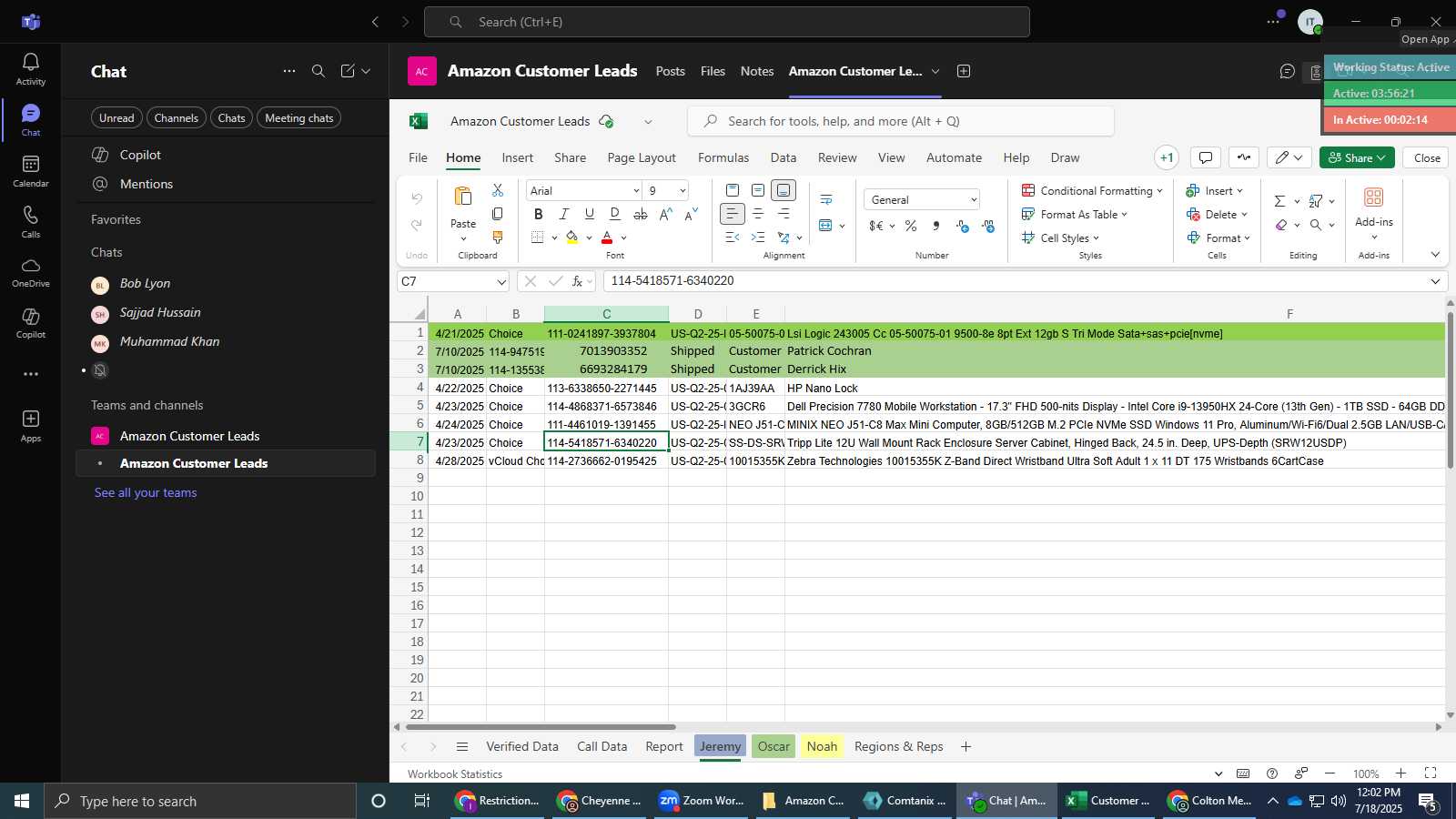Click Increase Decimal icon
1456x819 pixels.
coord(962,226)
